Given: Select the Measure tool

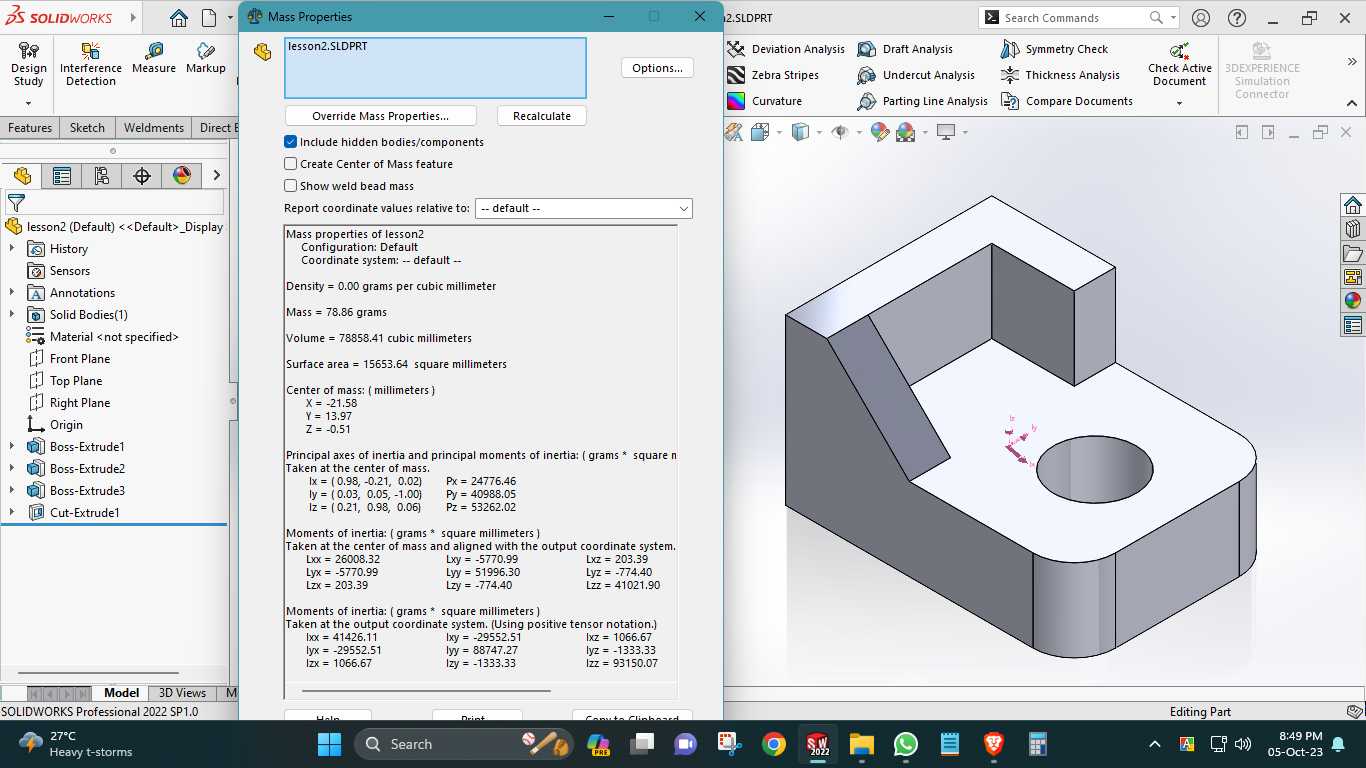Looking at the screenshot, I should (x=154, y=58).
